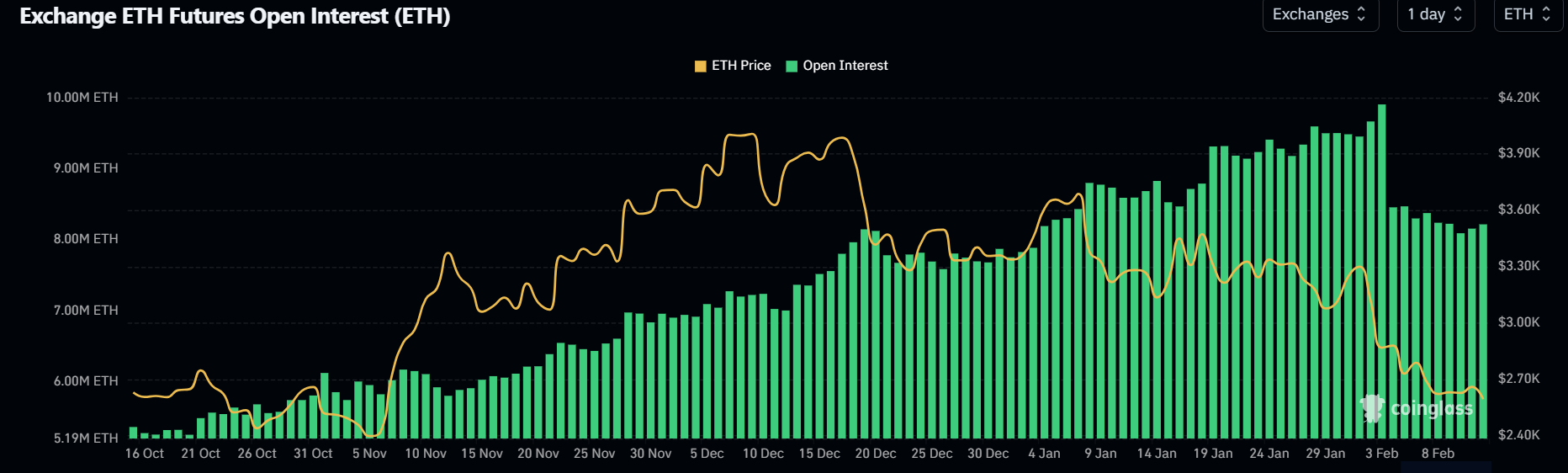This screenshot has height=473, width=1568.
Task: Click the 26 Oct date label
Action: [257, 454]
